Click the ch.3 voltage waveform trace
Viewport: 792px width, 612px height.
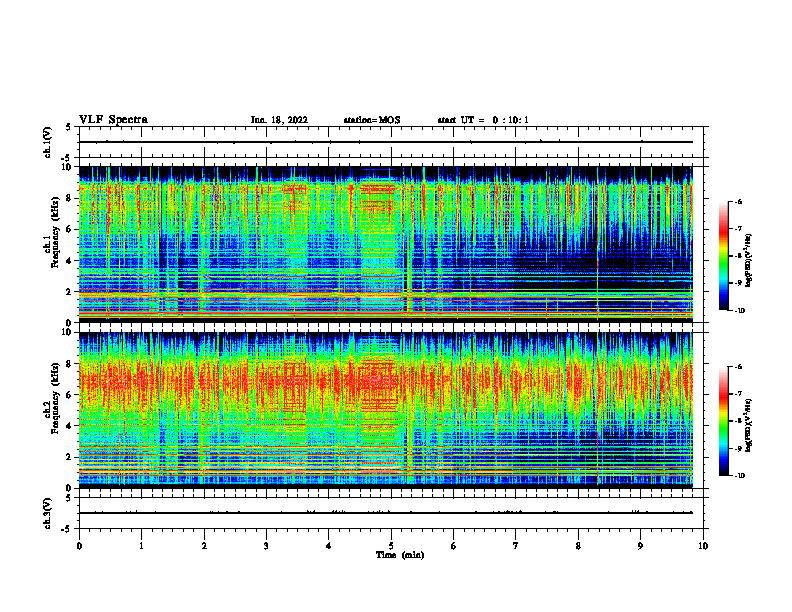click(x=386, y=513)
